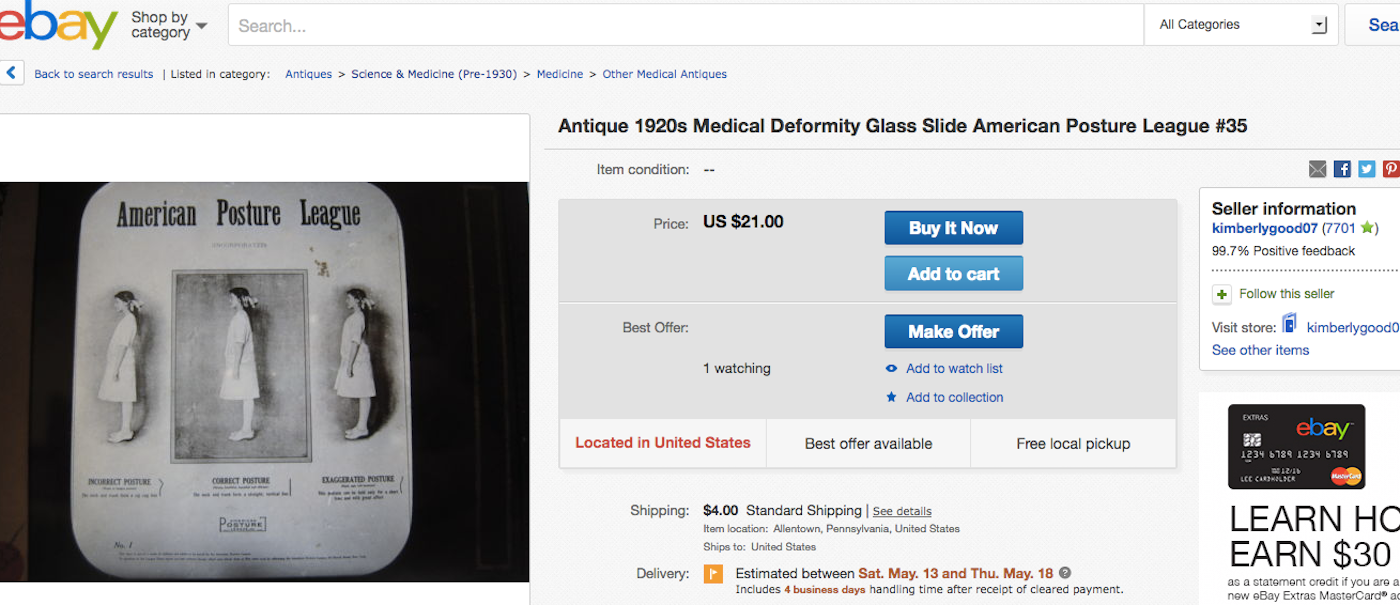Expand the All Categories selector
This screenshot has height=605, width=1400.
pos(1241,25)
